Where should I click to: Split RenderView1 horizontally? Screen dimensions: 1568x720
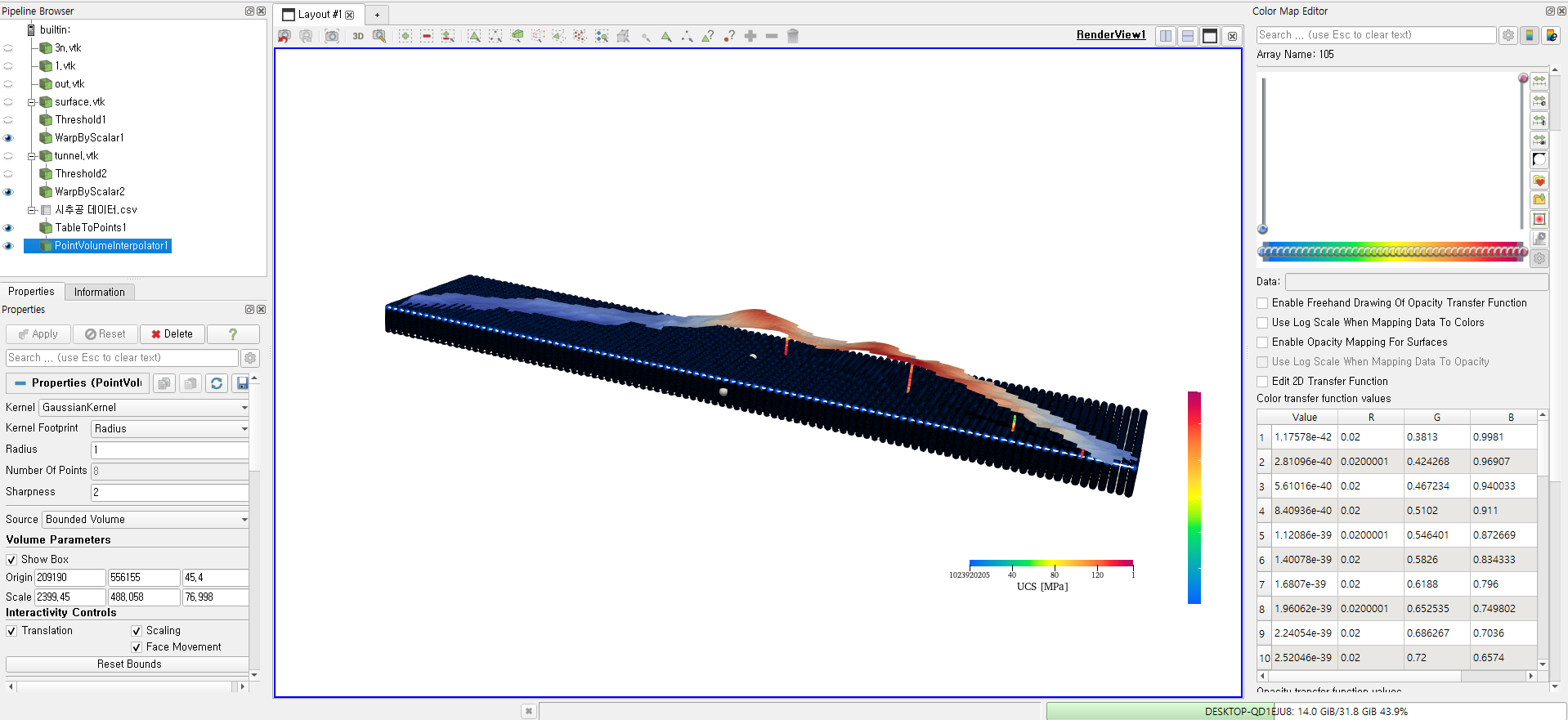click(1166, 36)
